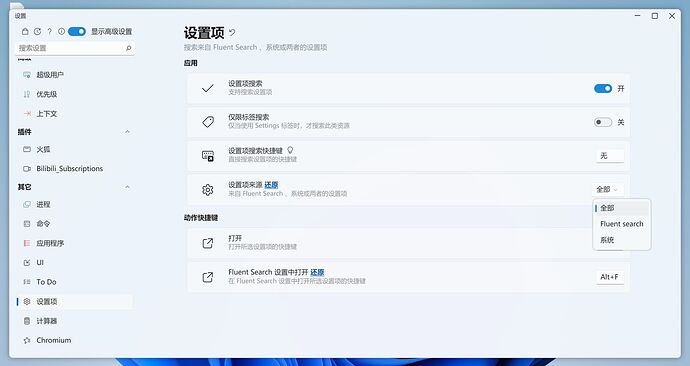Click the checkmark icon in 设置项搜索 row

tap(208, 88)
